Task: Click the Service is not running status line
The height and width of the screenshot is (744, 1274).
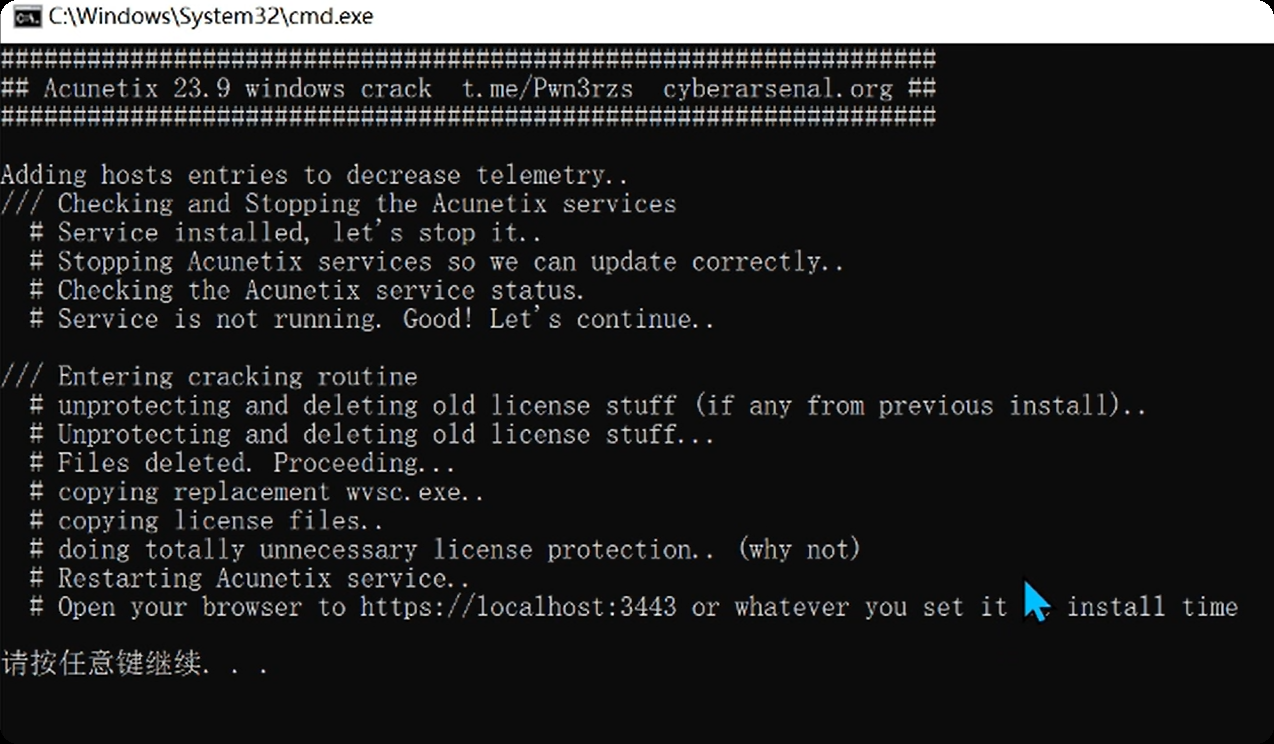Action: click(x=370, y=318)
